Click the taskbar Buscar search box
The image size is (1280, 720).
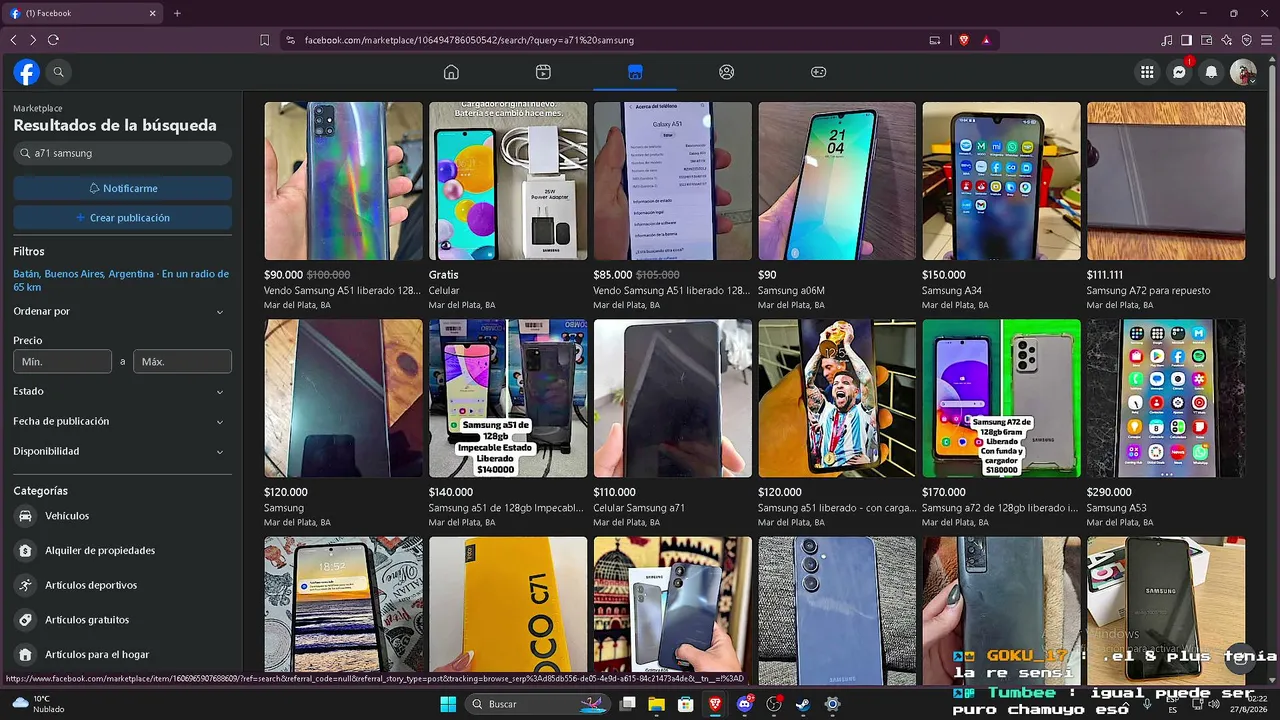[x=540, y=704]
